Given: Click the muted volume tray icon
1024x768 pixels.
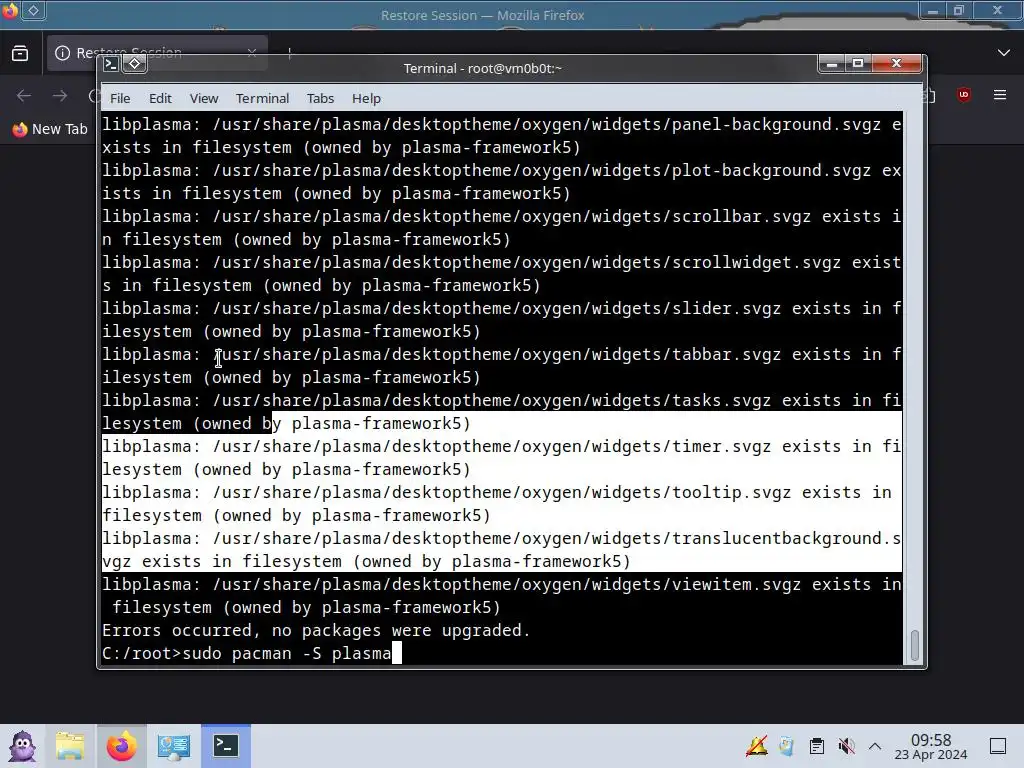Looking at the screenshot, I should (846, 746).
